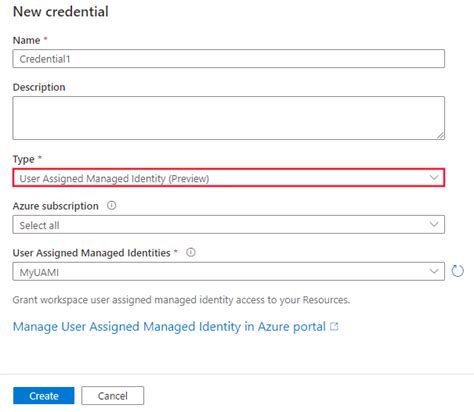This screenshot has height=412, width=474.
Task: Expand the MyUAMI managed identities dropdown
Action: point(229,271)
